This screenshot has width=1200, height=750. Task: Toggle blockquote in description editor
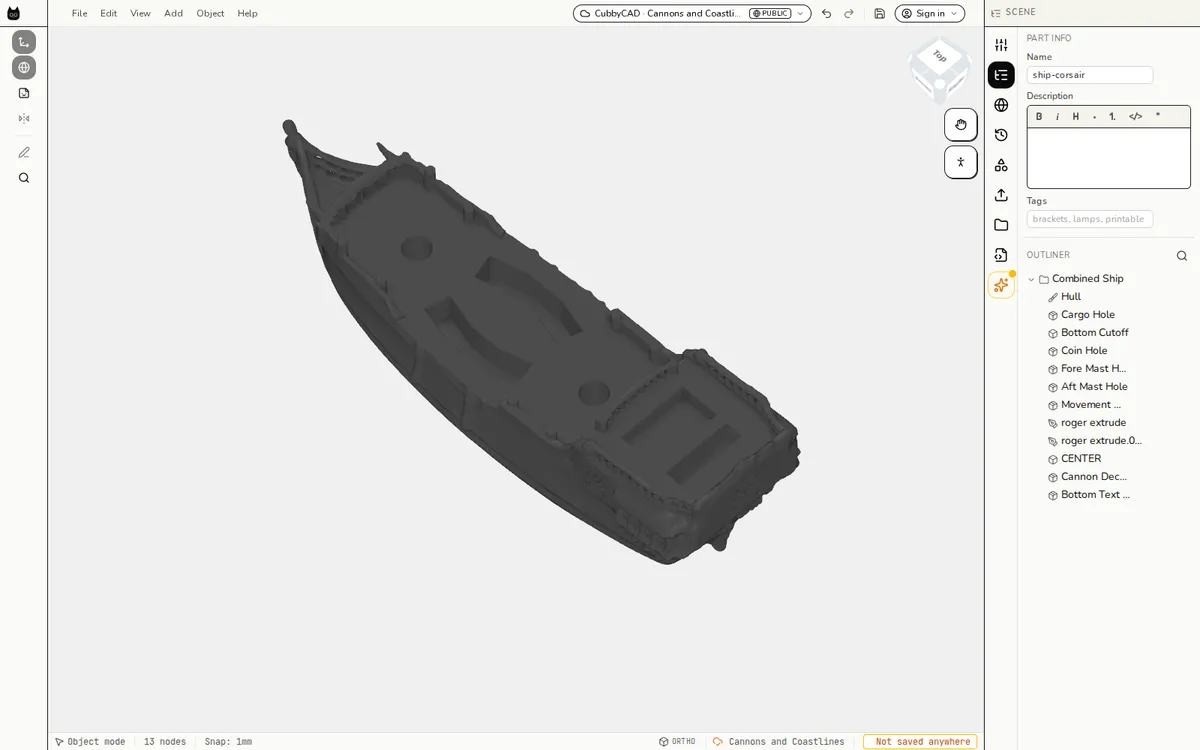point(1158,116)
